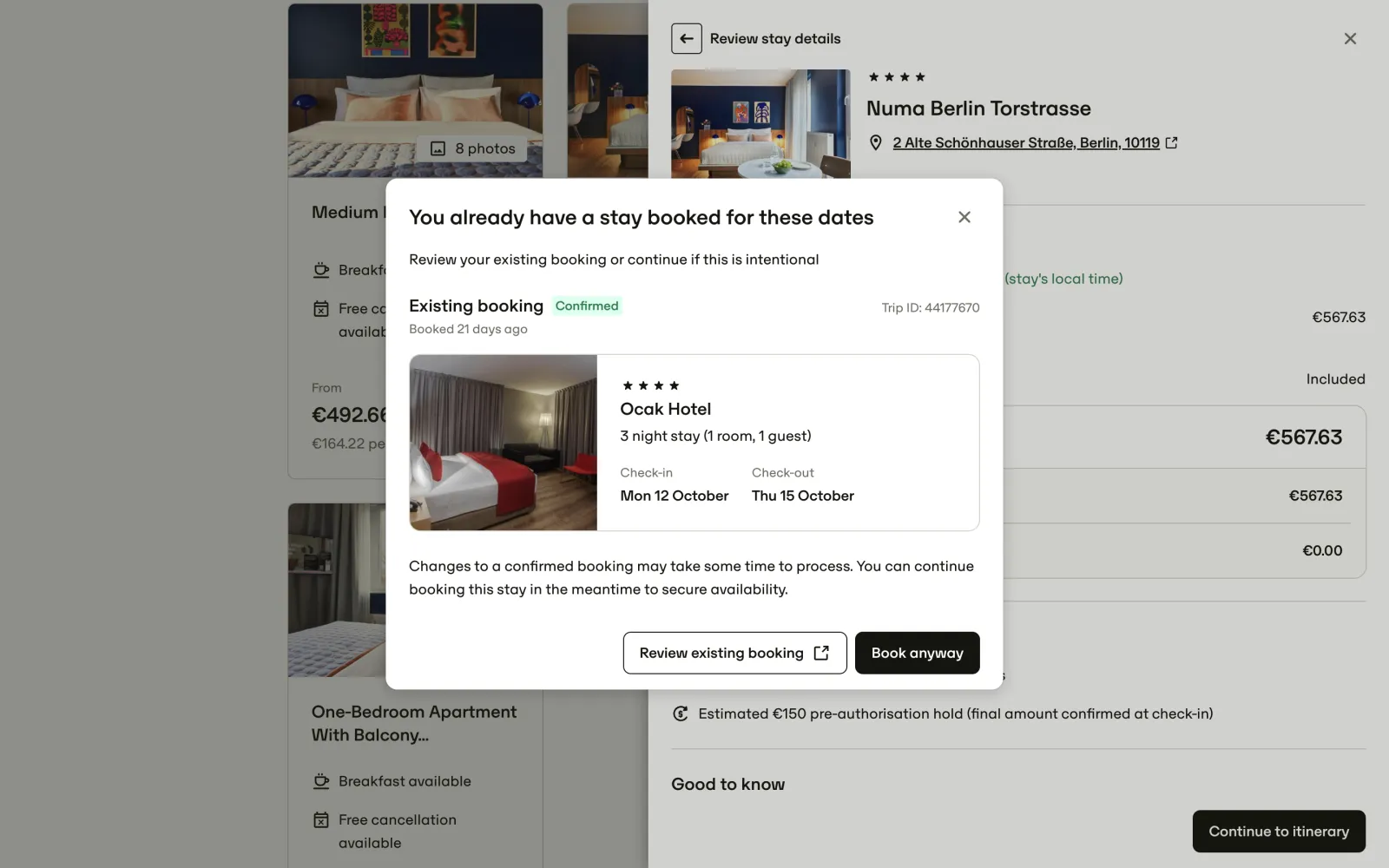Screen dimensions: 1389x868
Task: Click the external link icon next to the address
Action: (x=1171, y=142)
